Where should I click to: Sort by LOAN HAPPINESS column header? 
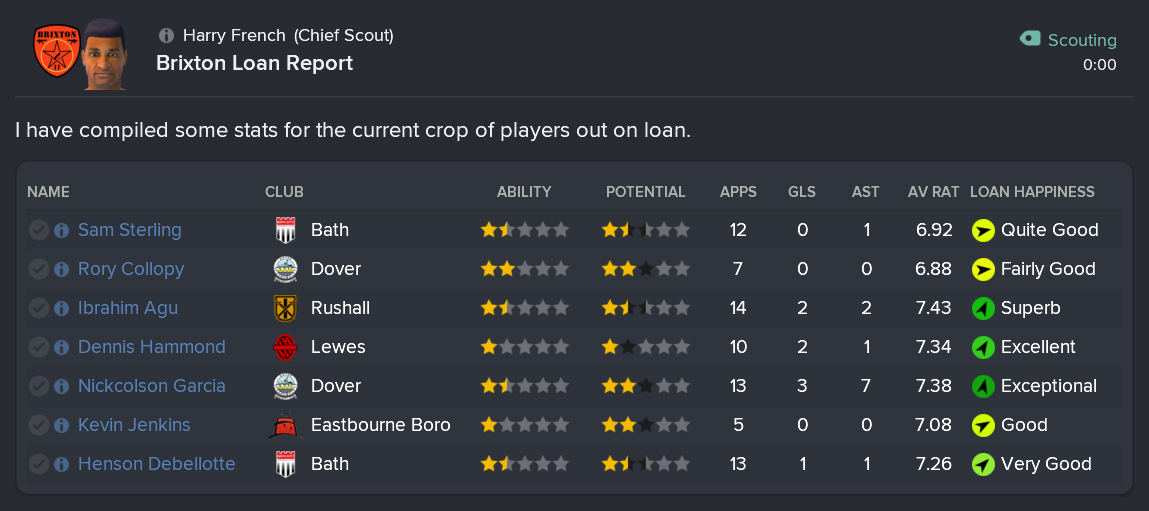pos(1032,192)
